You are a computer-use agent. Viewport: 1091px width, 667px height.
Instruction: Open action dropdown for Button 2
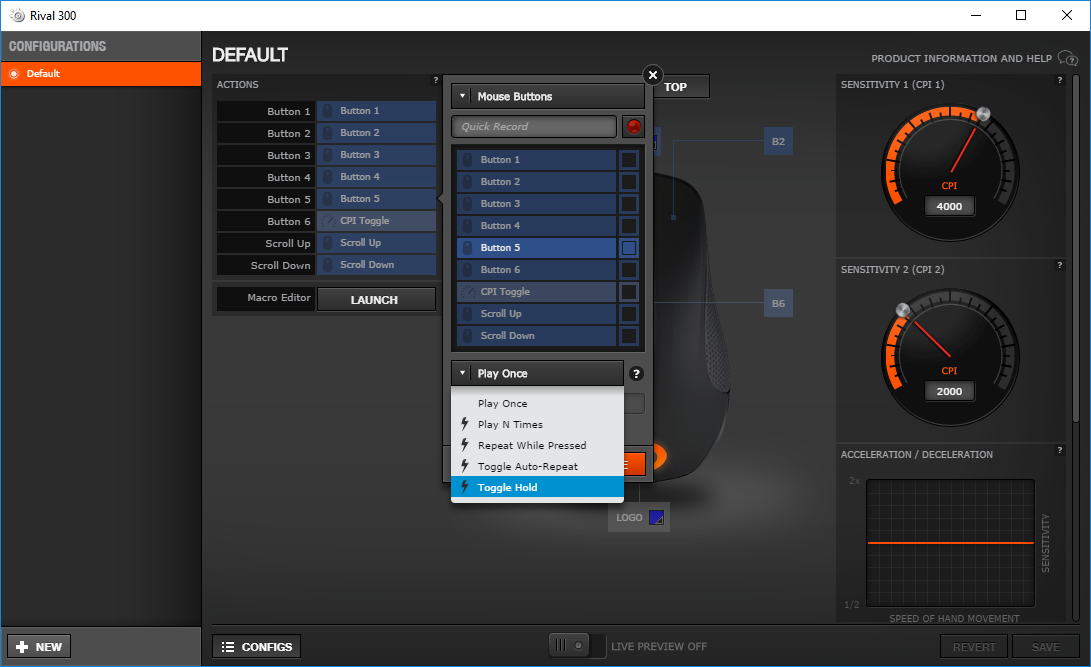coord(376,133)
